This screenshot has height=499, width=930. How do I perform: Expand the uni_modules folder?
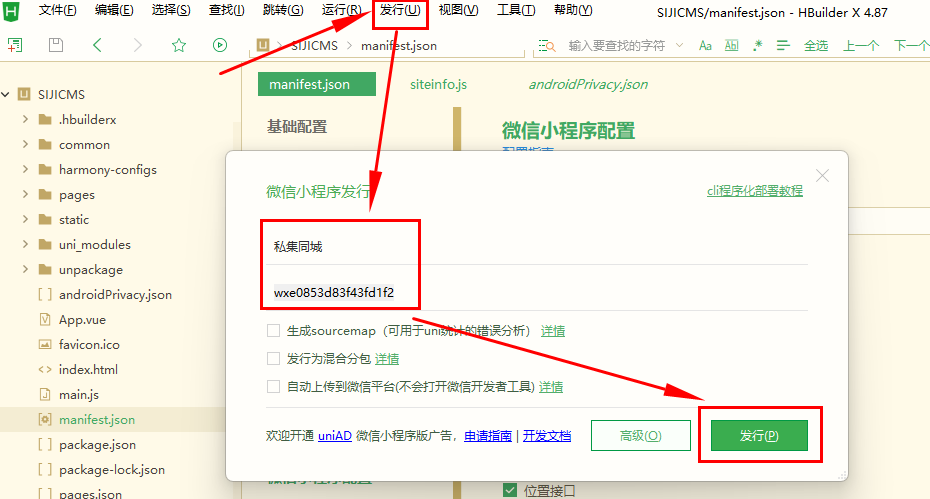[x=25, y=244]
